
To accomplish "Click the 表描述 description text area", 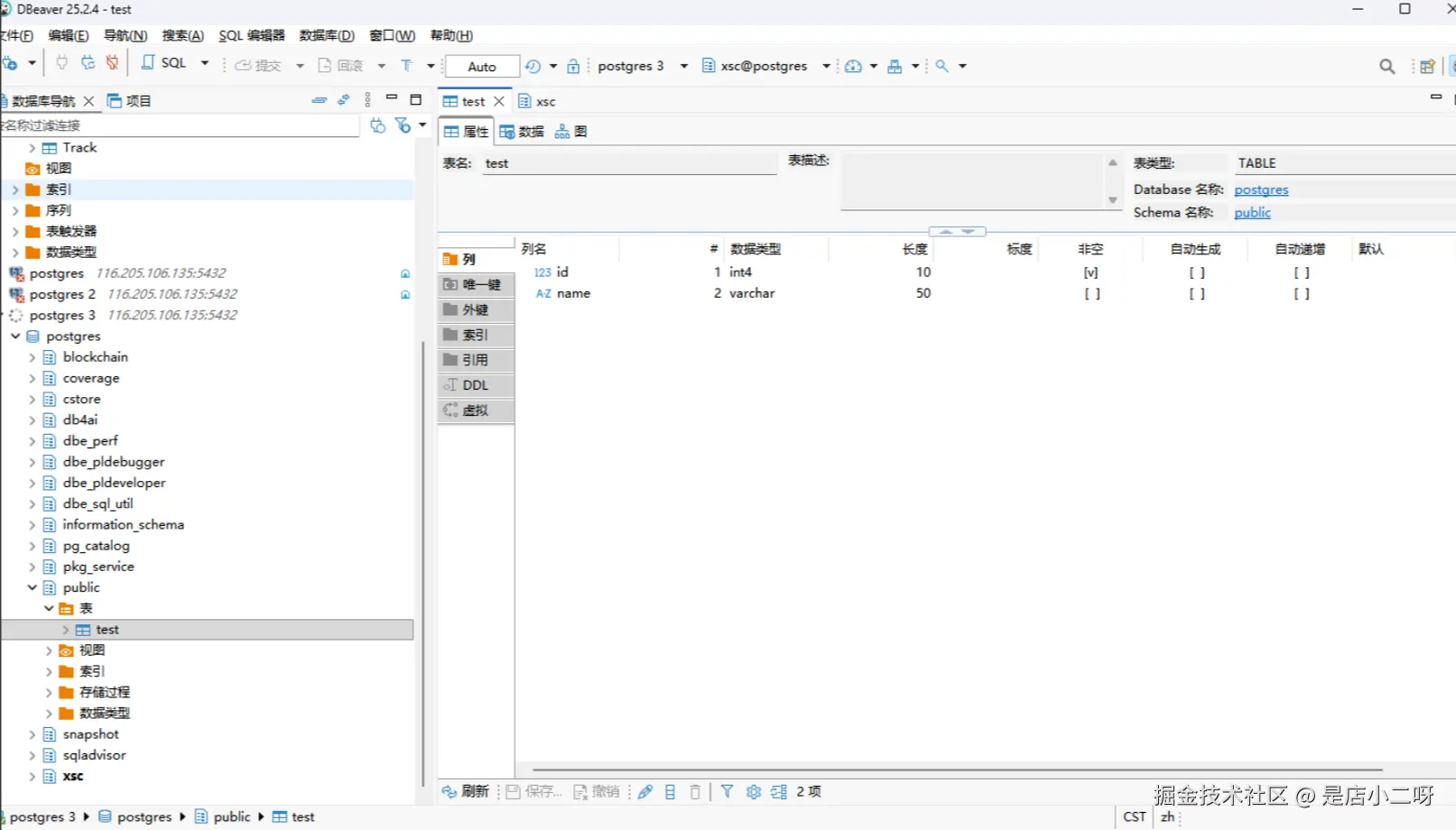I will (973, 180).
